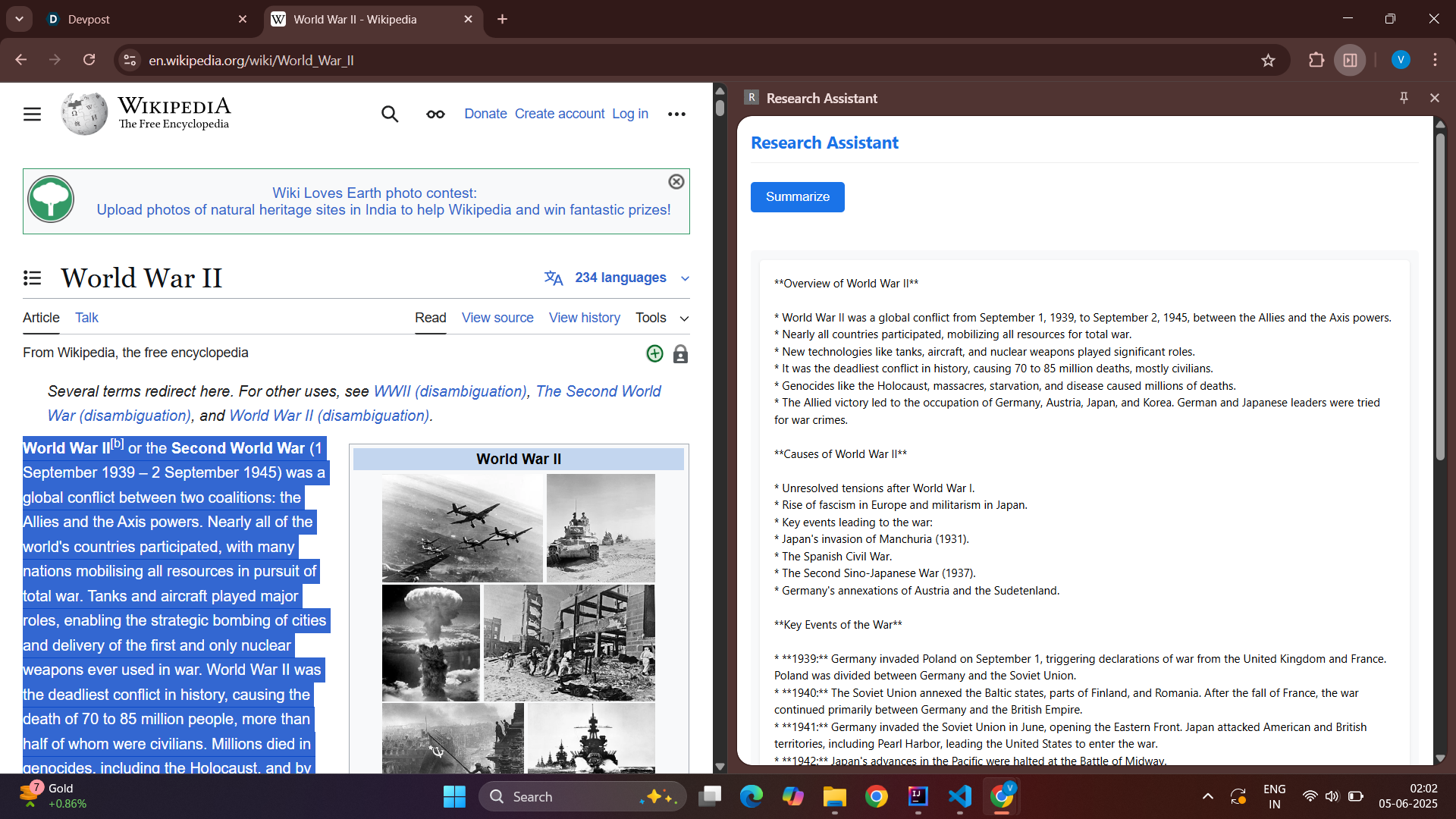Toggle the table of contents icon
Image resolution: width=1456 pixels, height=819 pixels.
(32, 278)
